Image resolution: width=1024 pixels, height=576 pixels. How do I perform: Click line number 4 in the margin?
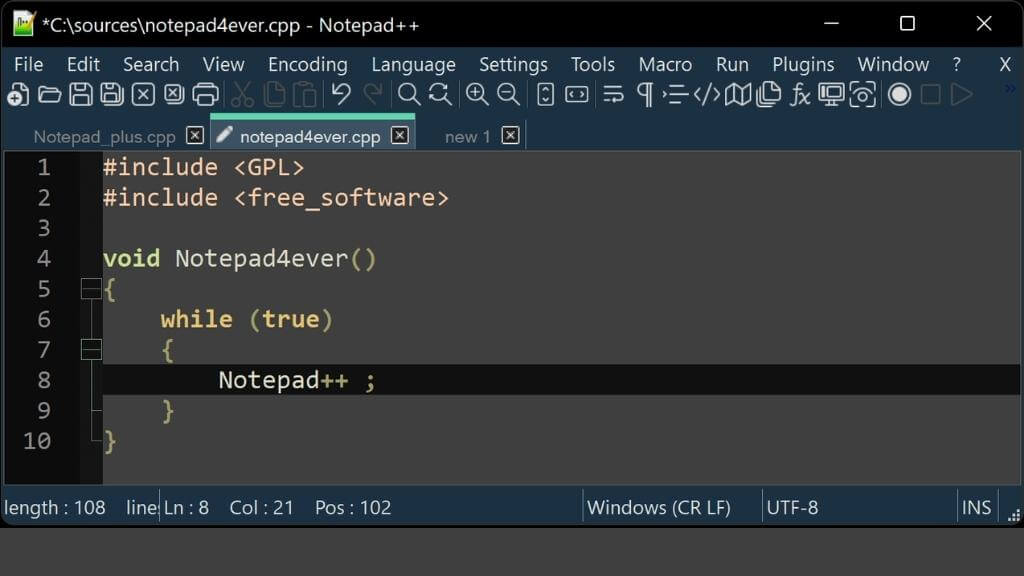(44, 259)
